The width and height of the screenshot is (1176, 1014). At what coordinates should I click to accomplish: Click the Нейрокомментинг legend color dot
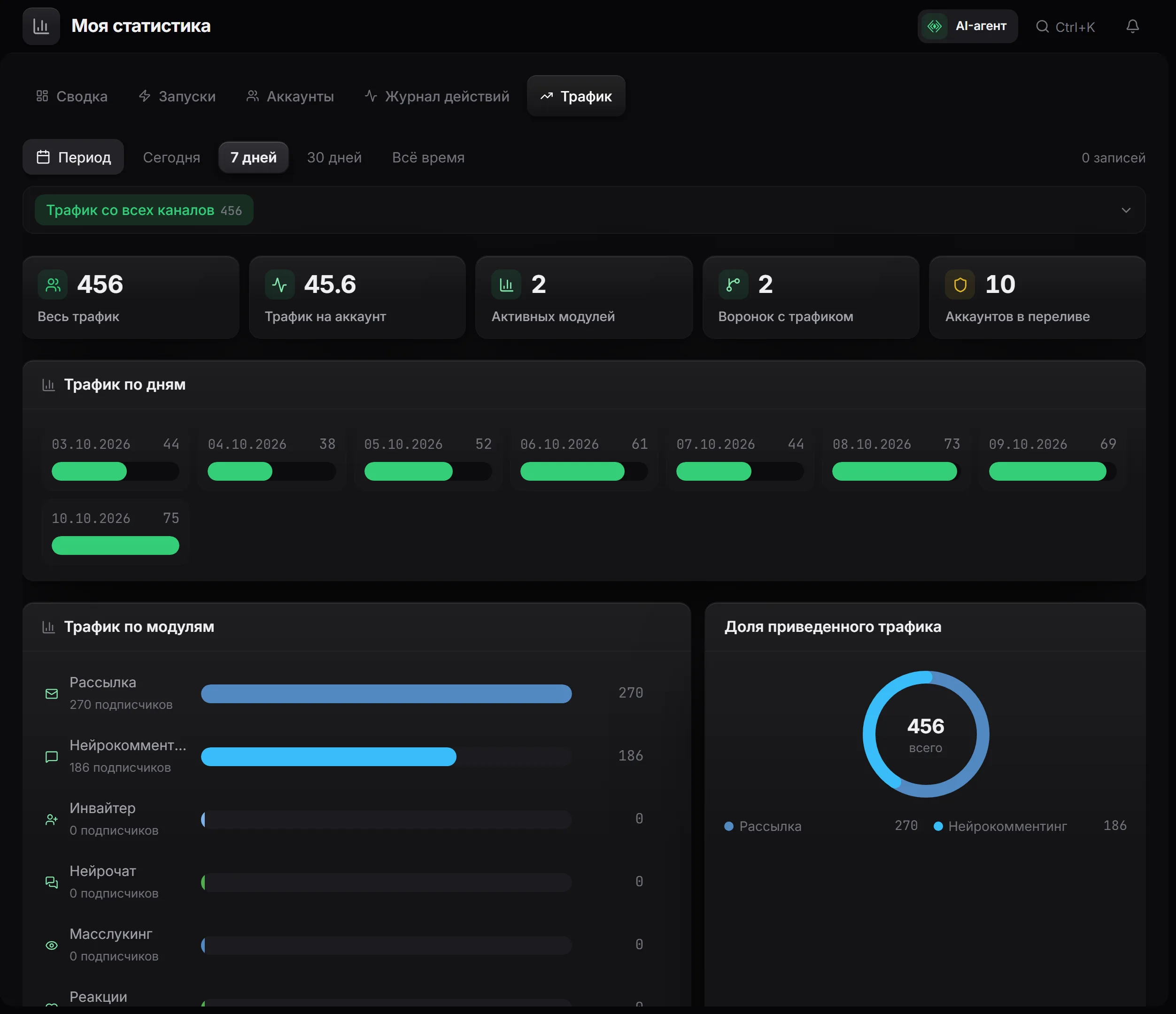coord(938,827)
